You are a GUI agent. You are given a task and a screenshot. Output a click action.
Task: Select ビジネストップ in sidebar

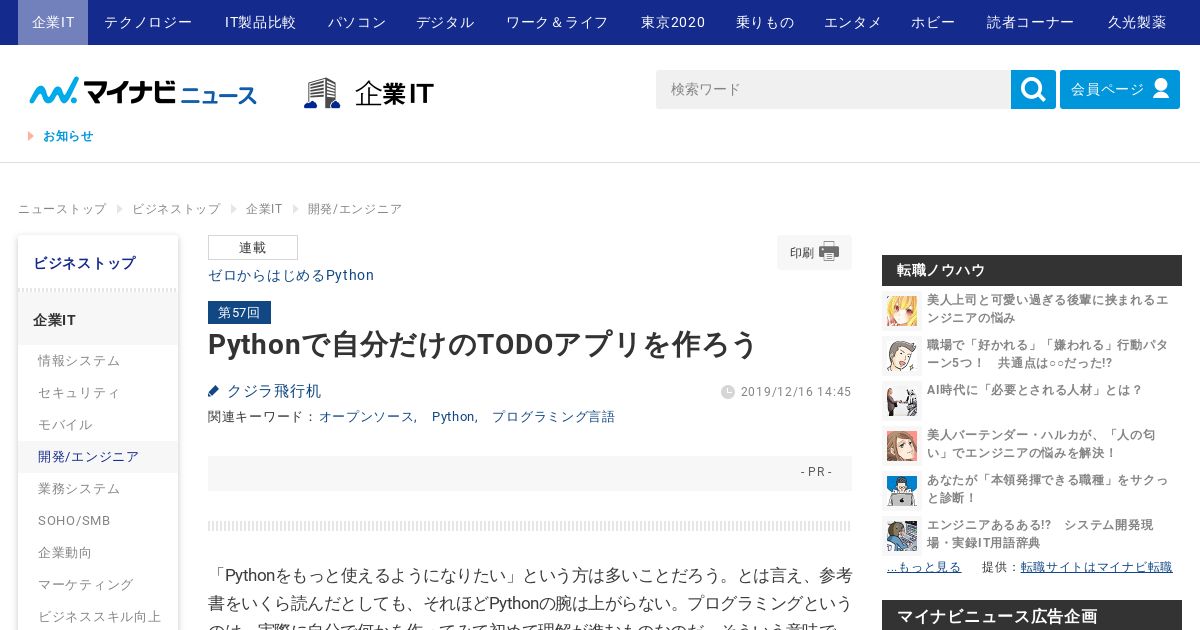click(98, 263)
